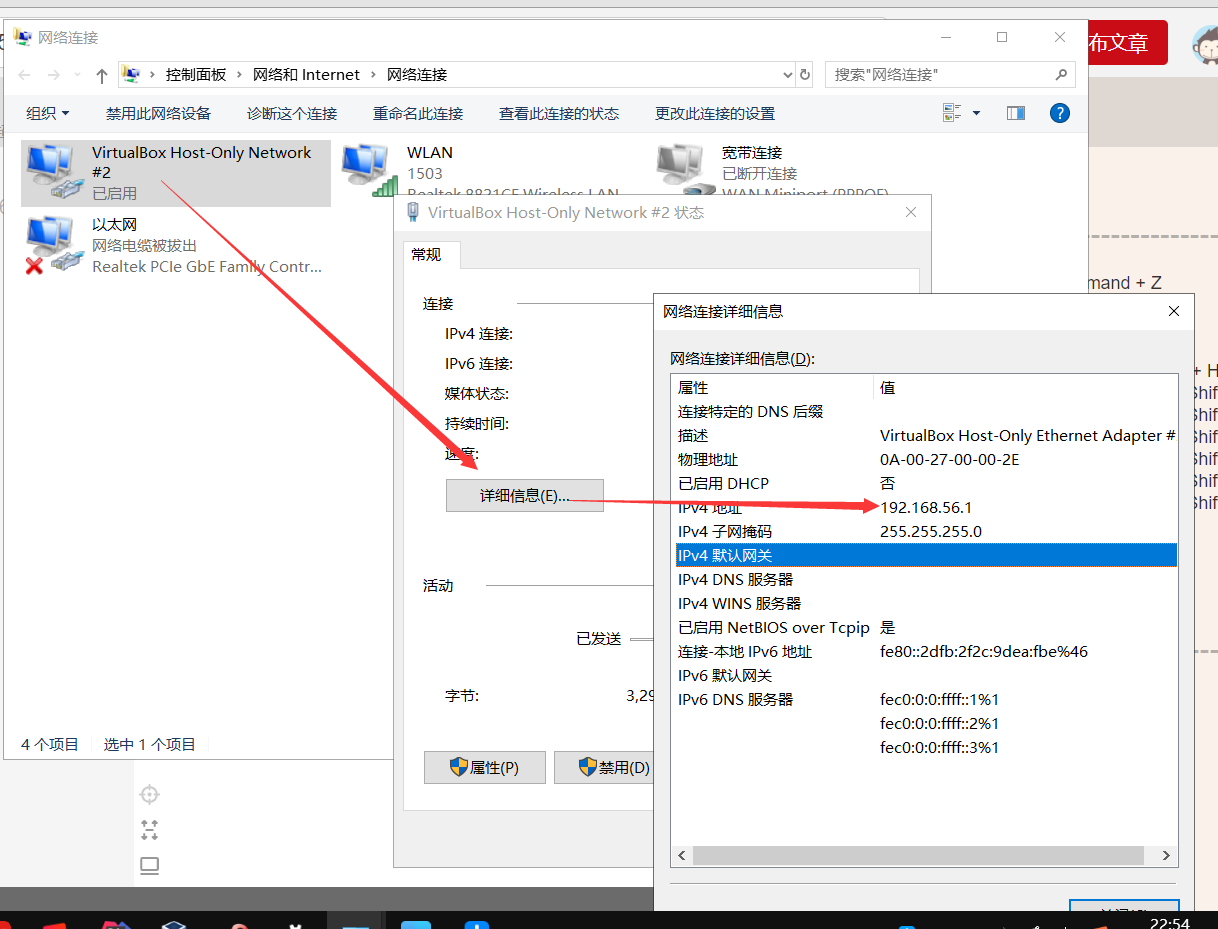Open the 组织 dropdown menu
1218x929 pixels.
click(47, 113)
